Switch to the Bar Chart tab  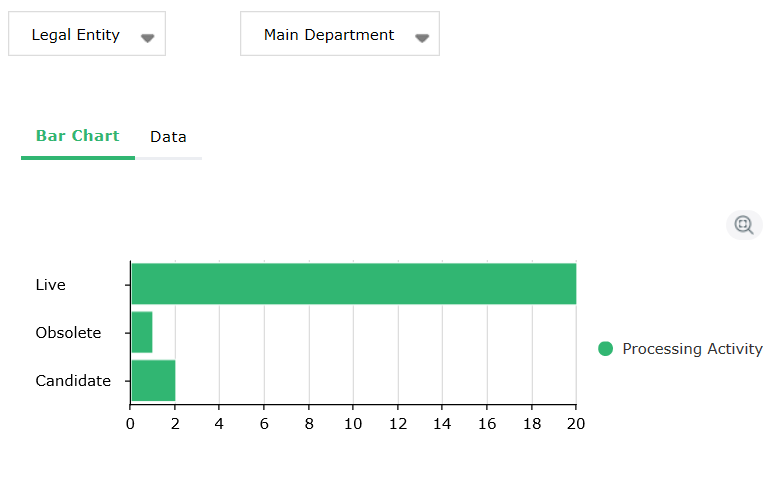(77, 136)
